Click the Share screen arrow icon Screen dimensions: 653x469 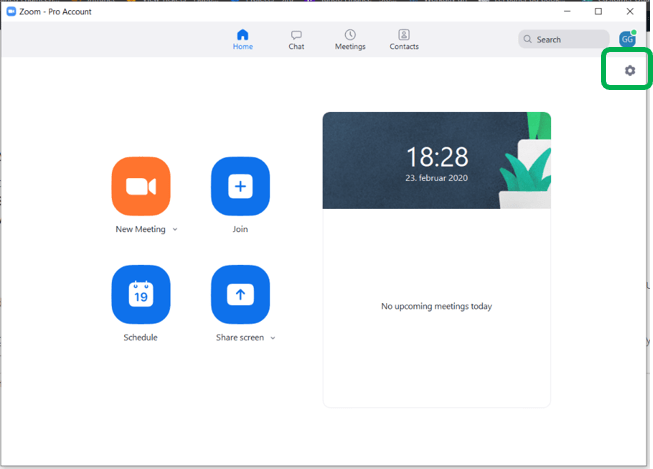240,295
